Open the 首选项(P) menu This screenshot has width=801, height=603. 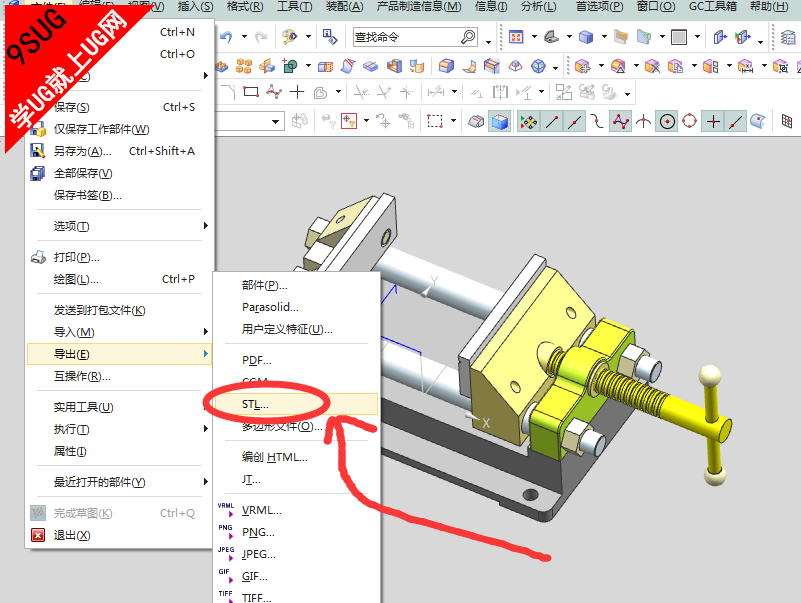[599, 7]
